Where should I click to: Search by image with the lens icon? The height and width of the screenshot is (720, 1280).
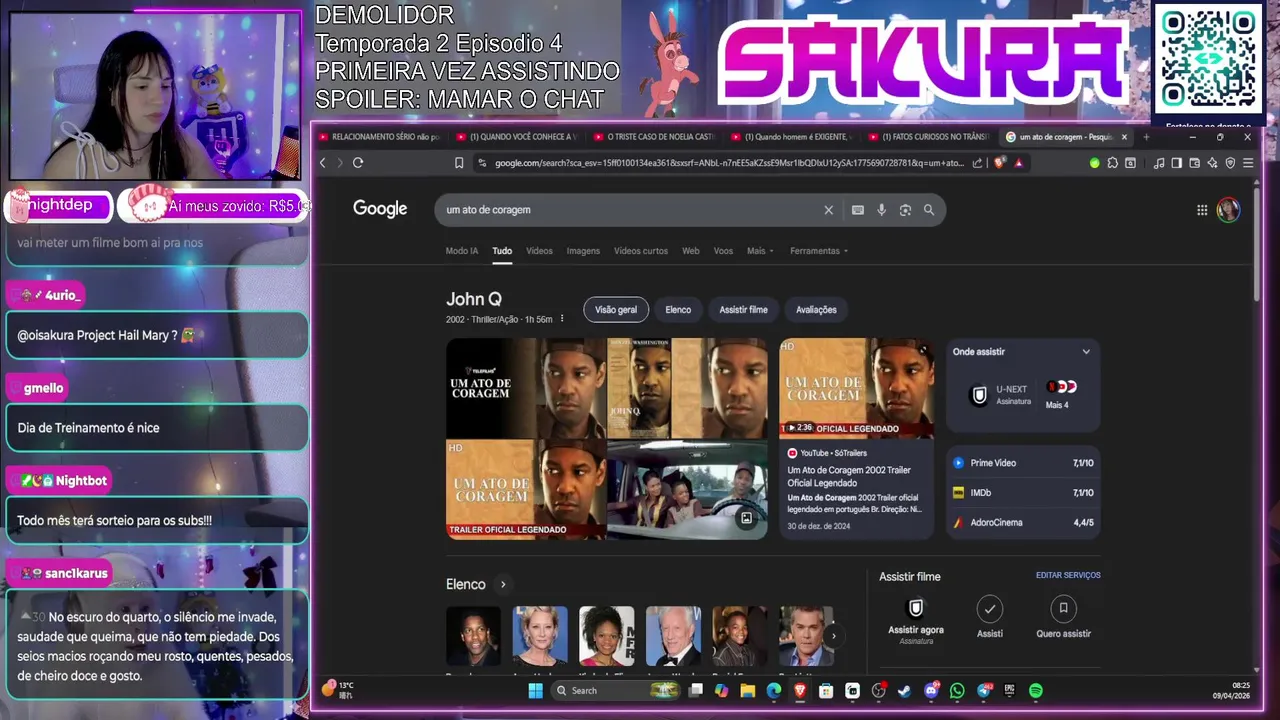(905, 210)
